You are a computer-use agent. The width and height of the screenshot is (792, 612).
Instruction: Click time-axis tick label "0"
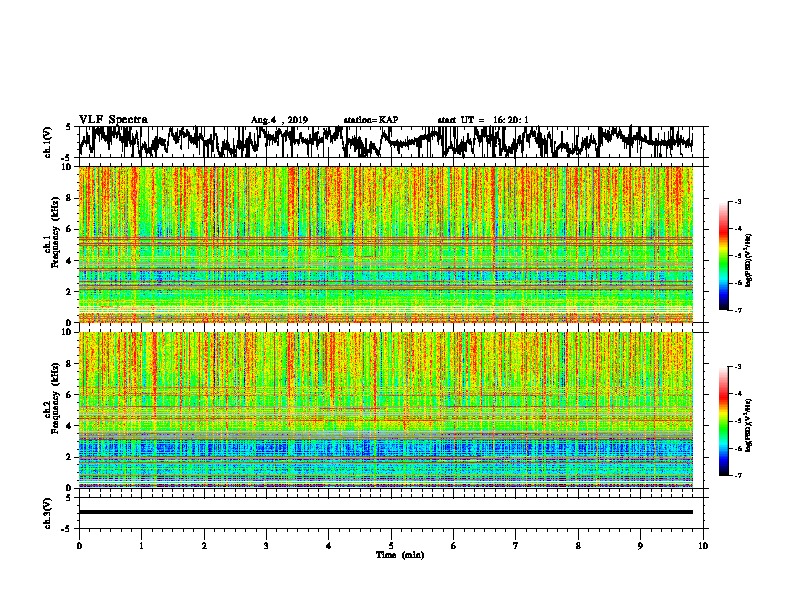pyautogui.click(x=79, y=546)
